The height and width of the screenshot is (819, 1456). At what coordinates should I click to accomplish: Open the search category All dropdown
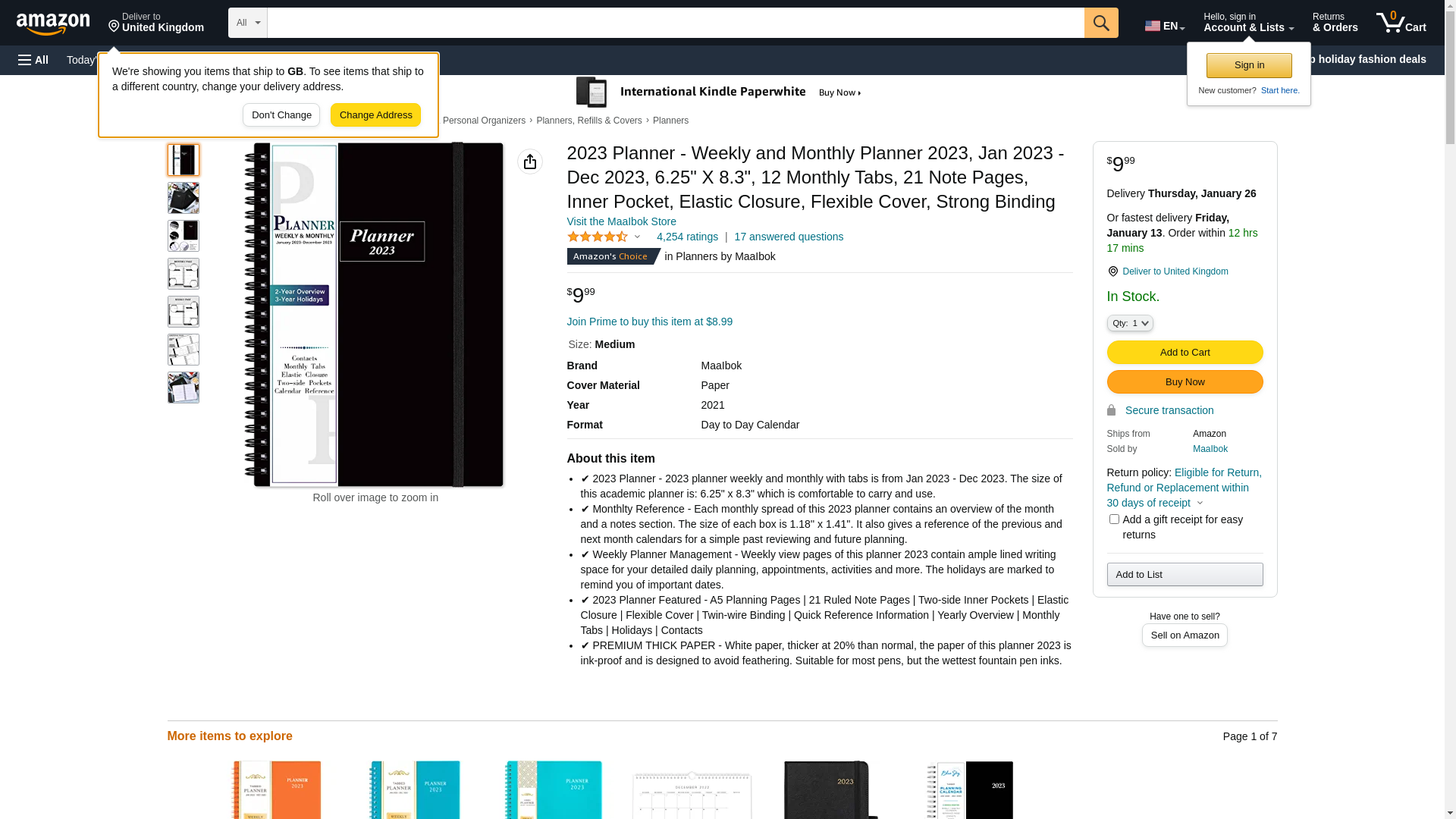tap(247, 23)
